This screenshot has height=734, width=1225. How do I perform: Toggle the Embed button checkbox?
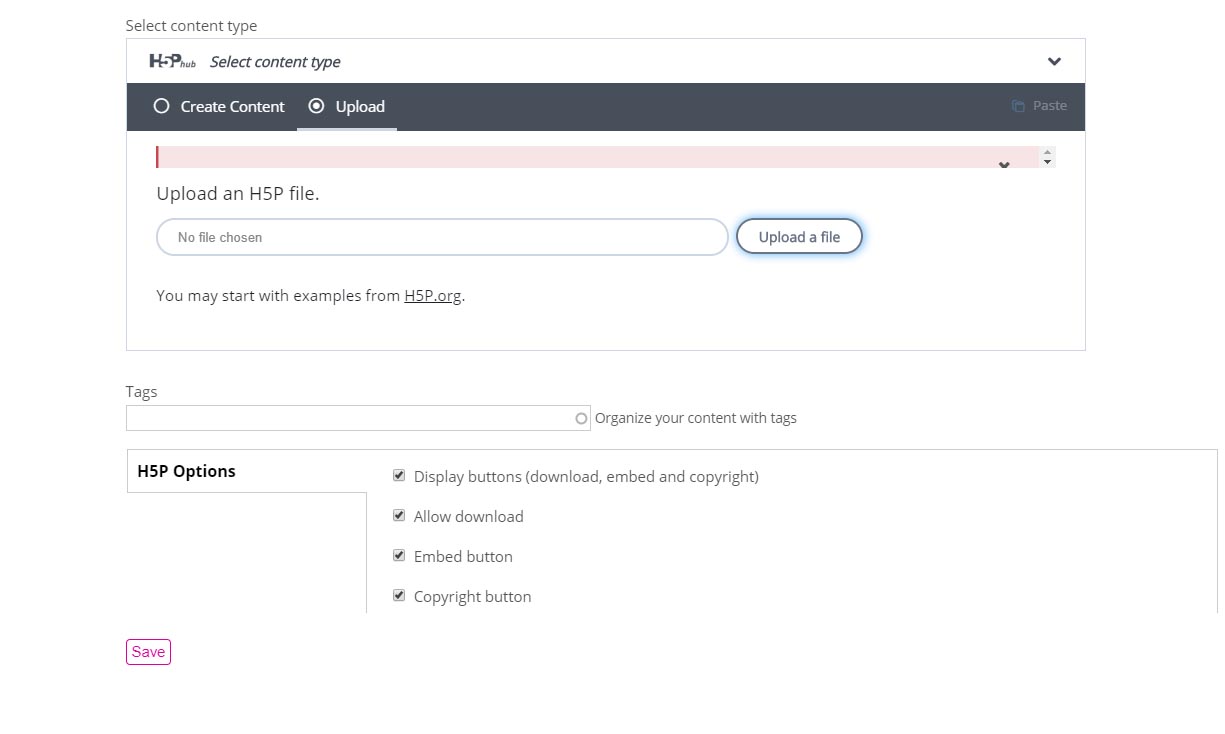[399, 555]
